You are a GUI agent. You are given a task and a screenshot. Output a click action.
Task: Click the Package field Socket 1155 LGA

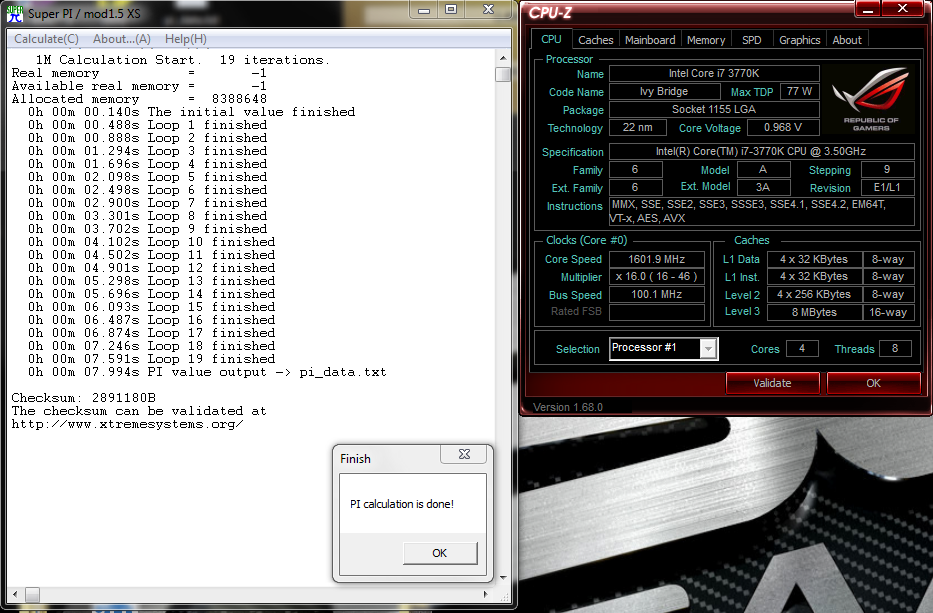[x=714, y=110]
